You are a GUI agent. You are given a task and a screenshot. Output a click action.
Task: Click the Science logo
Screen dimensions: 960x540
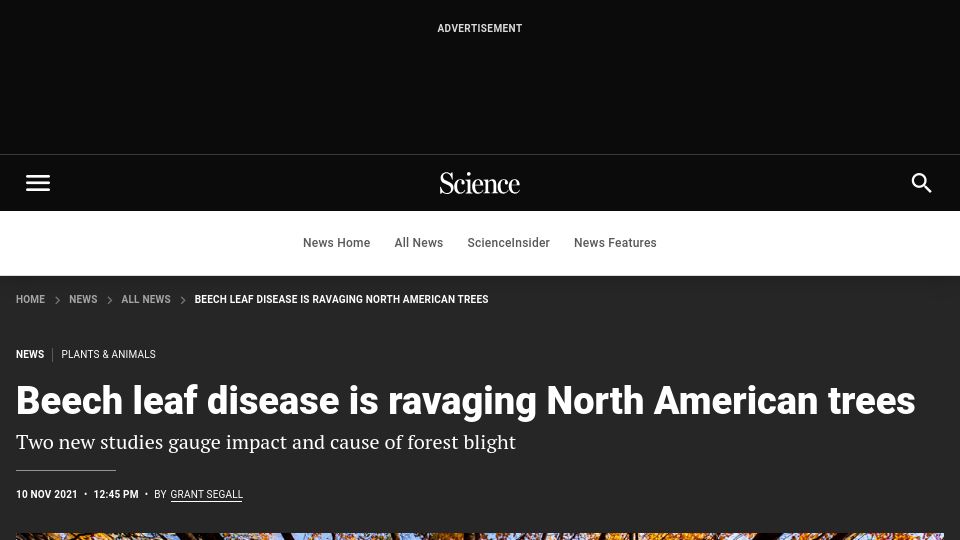(x=479, y=183)
